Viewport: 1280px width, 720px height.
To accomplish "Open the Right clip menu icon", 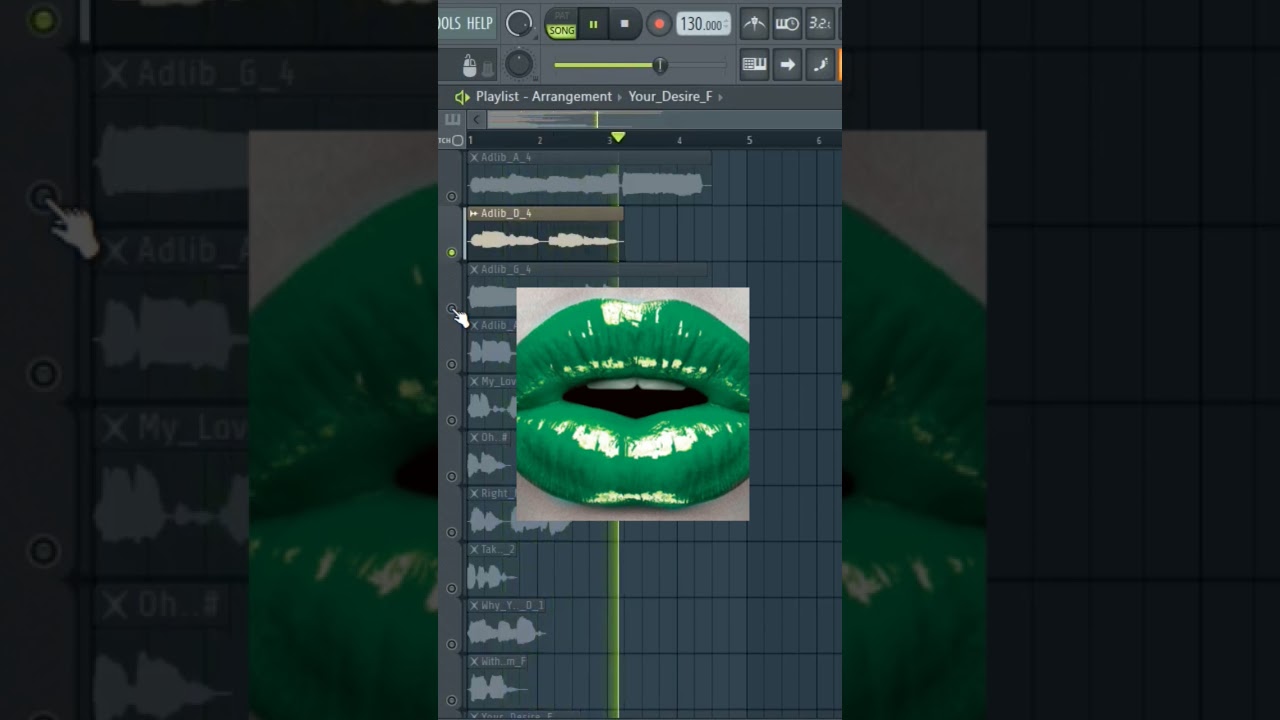I will 474,493.
